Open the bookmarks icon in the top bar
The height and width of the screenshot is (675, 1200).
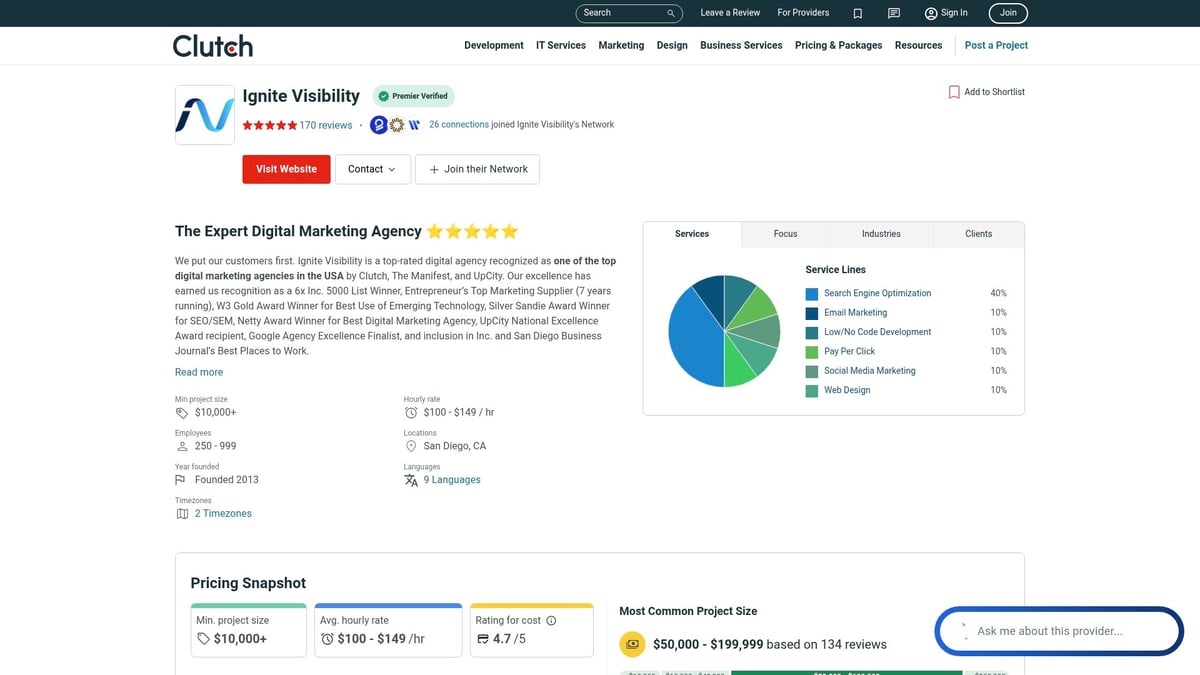click(857, 13)
